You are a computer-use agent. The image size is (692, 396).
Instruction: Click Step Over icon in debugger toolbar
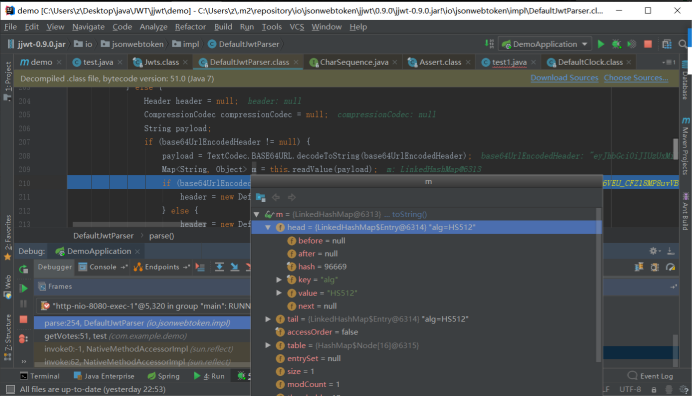point(219,267)
